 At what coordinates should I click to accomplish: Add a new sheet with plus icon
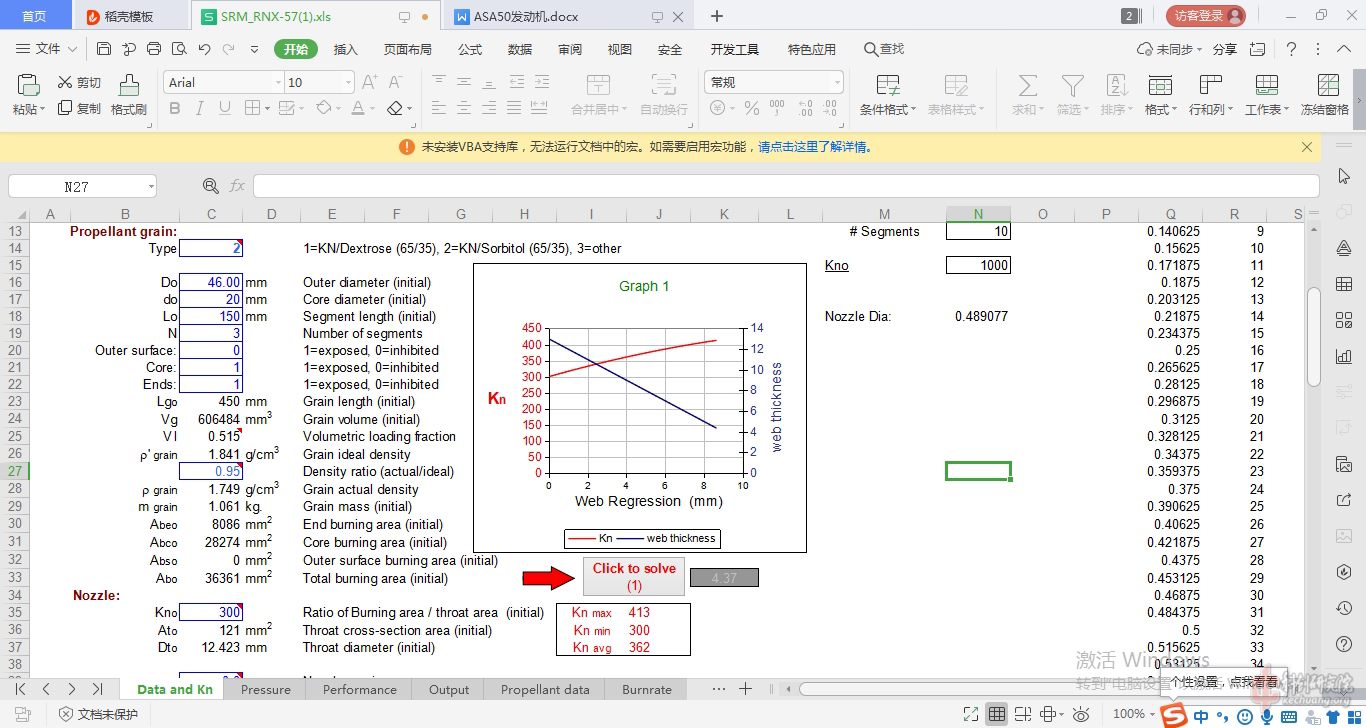(745, 688)
